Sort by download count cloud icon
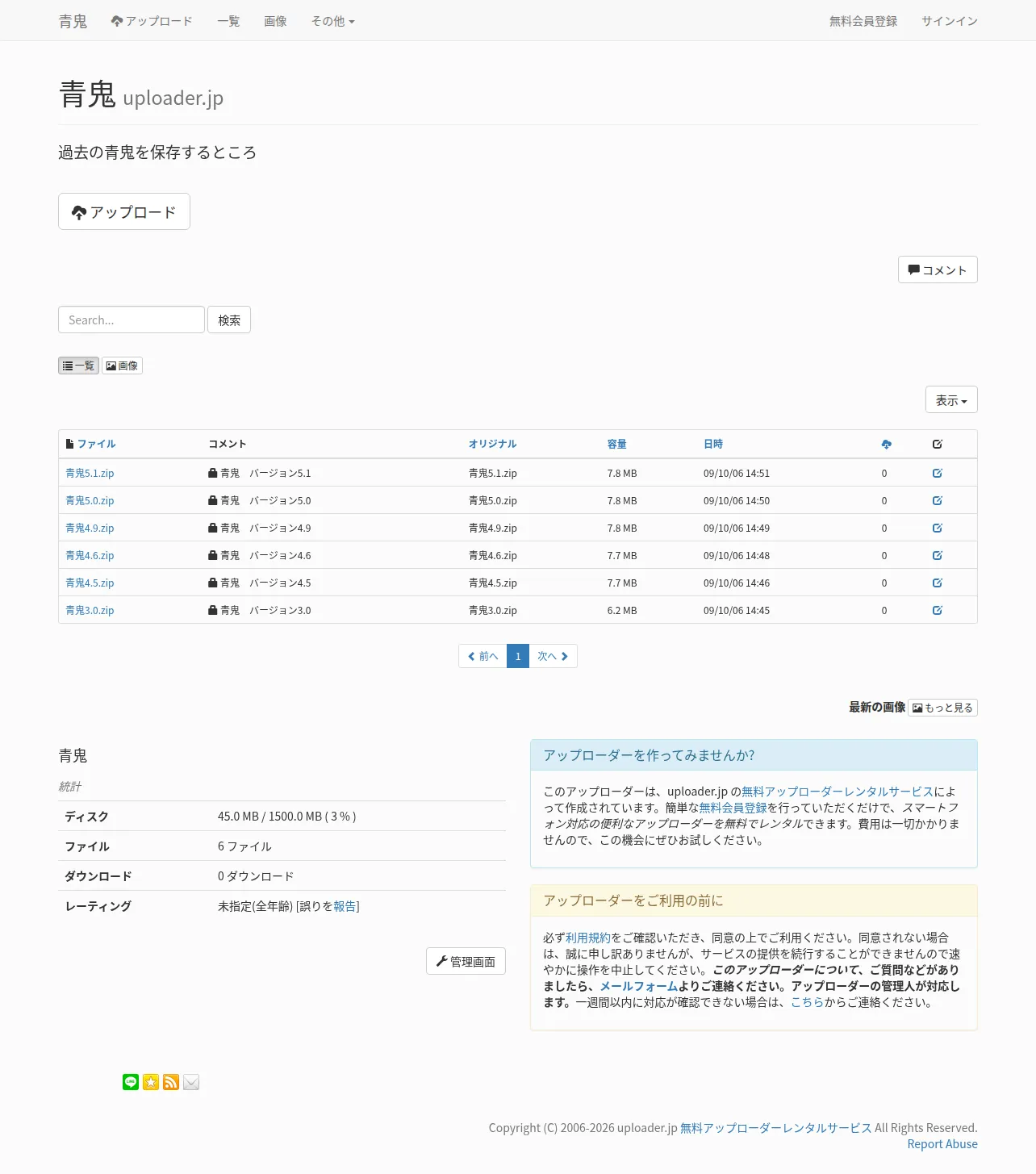 887,444
